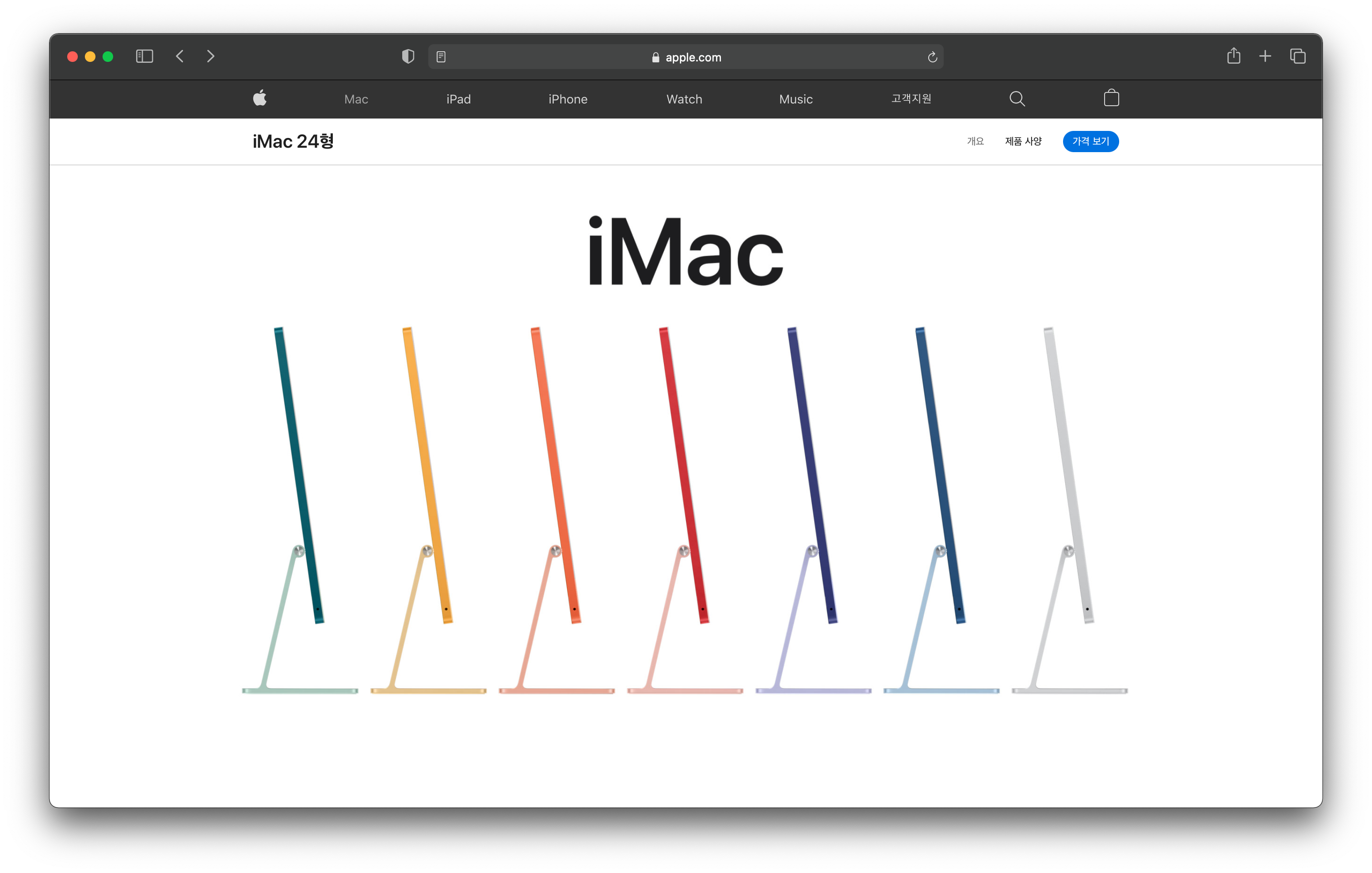1372x873 pixels.
Task: Show Reader view from address bar icon
Action: (441, 57)
